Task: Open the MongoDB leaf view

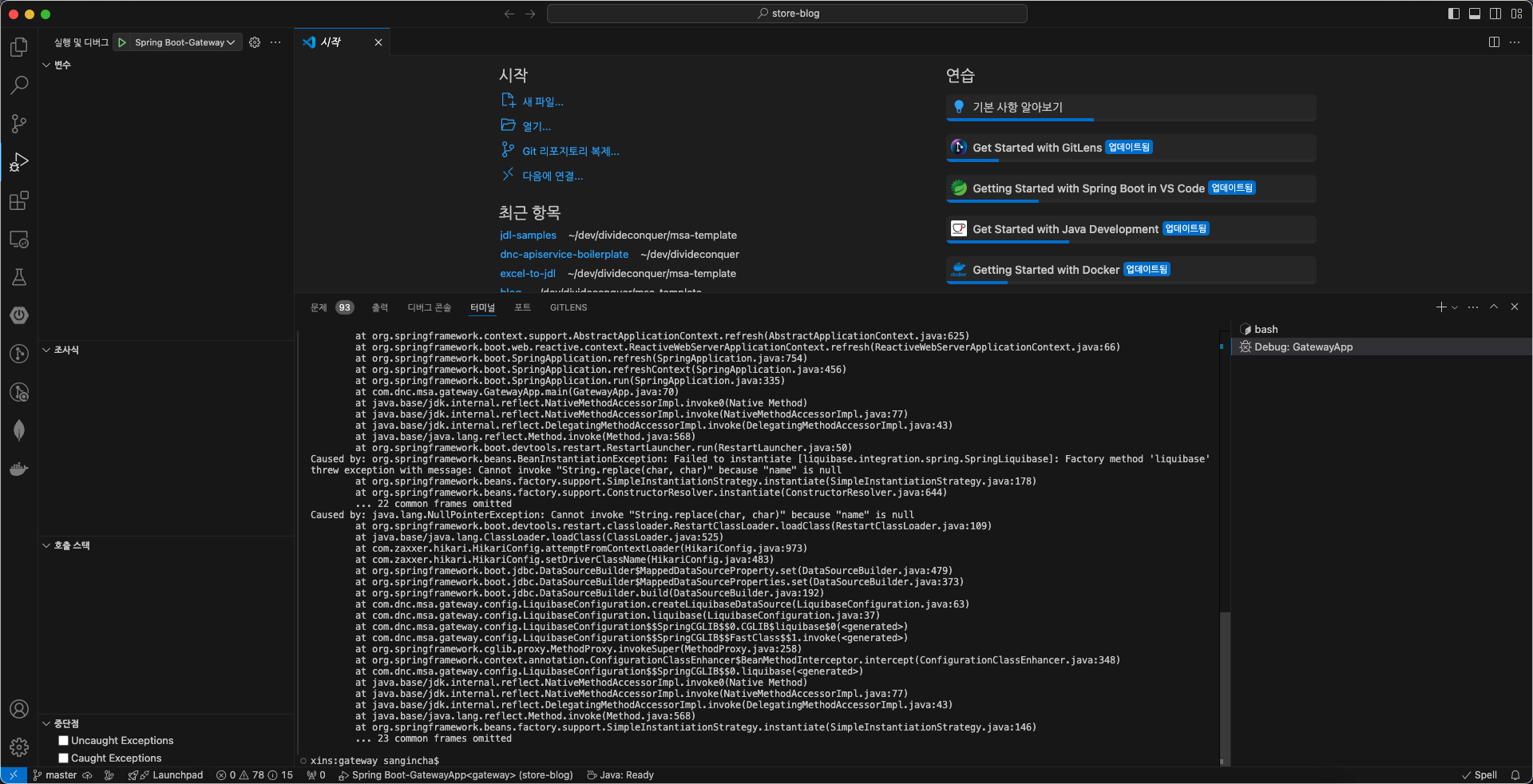Action: [x=19, y=430]
